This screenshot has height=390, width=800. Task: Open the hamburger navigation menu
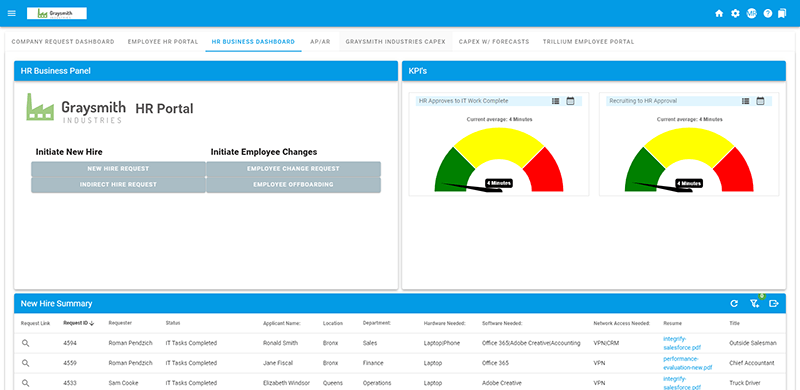tap(12, 13)
